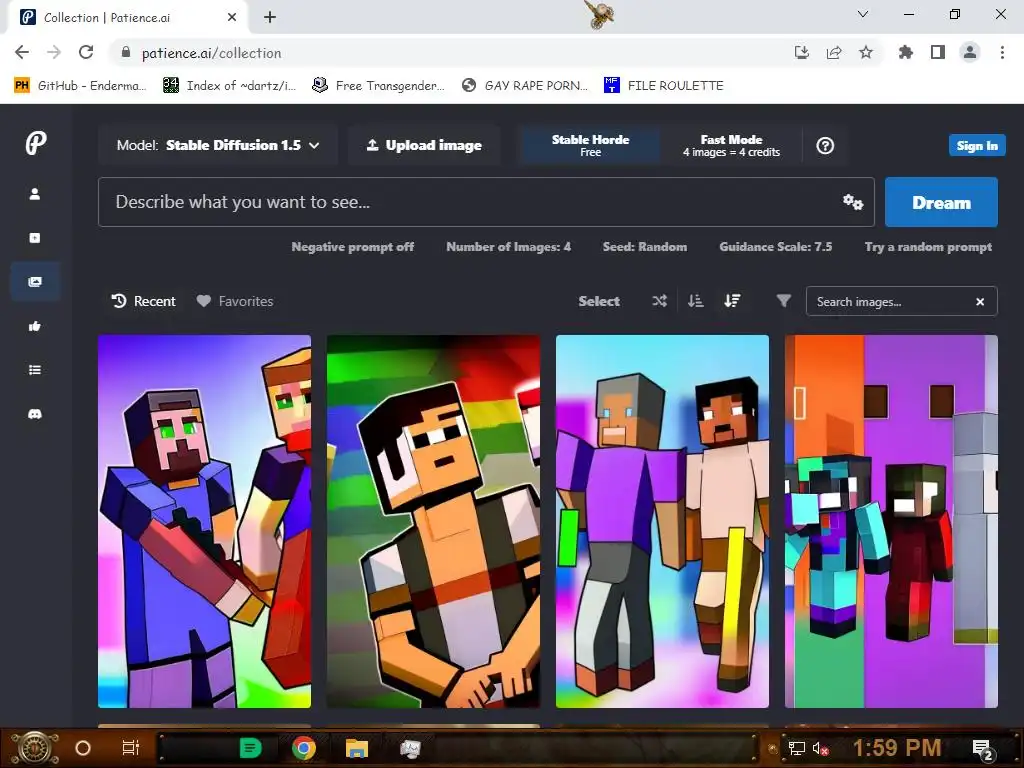Open the fourth image with orange purple background

pos(891,521)
